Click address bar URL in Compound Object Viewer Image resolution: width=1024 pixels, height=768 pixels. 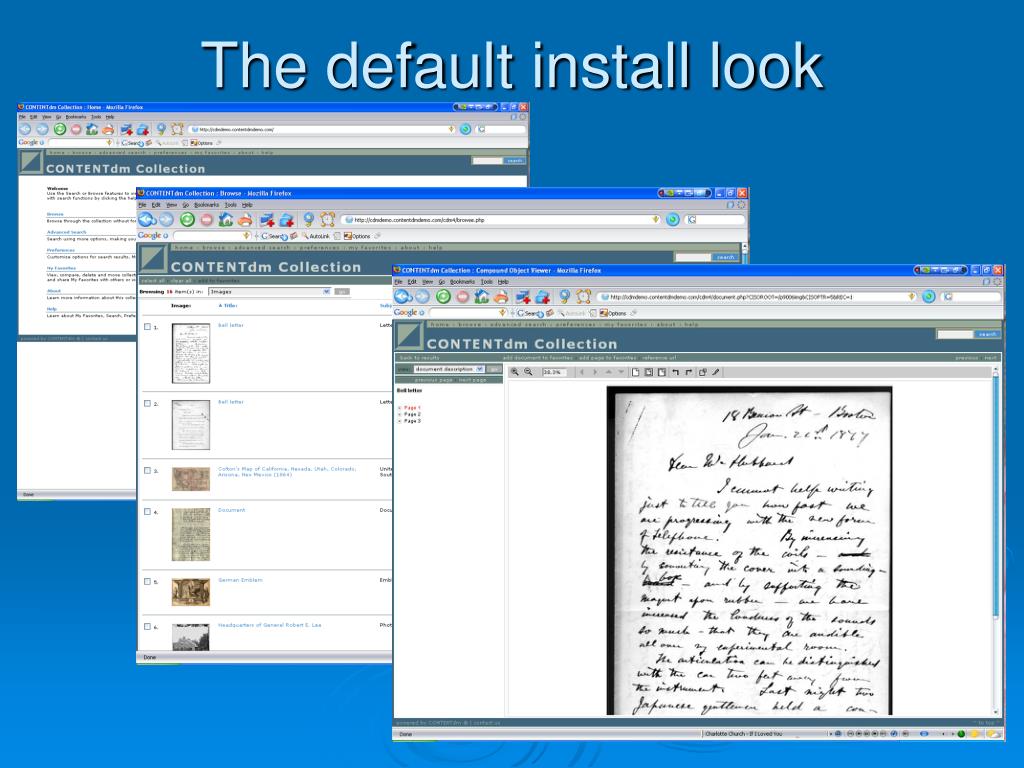click(731, 297)
